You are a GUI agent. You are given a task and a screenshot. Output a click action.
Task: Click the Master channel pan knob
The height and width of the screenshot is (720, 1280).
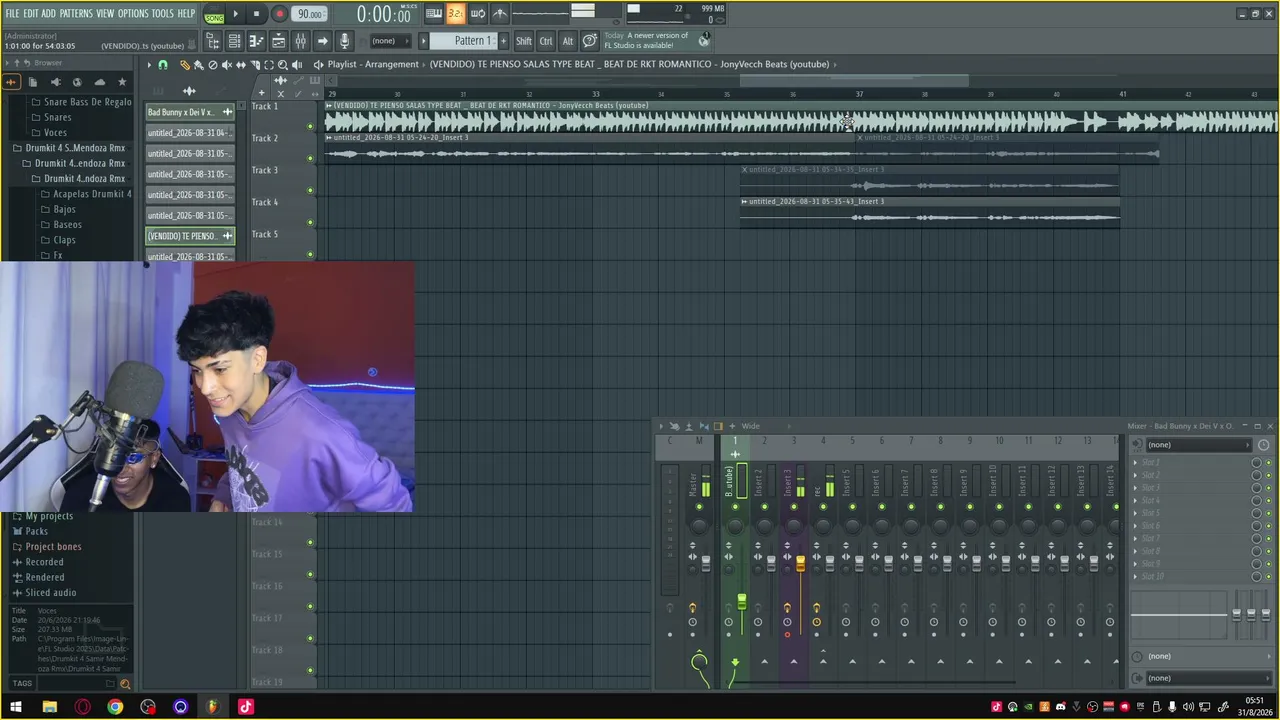click(x=699, y=526)
